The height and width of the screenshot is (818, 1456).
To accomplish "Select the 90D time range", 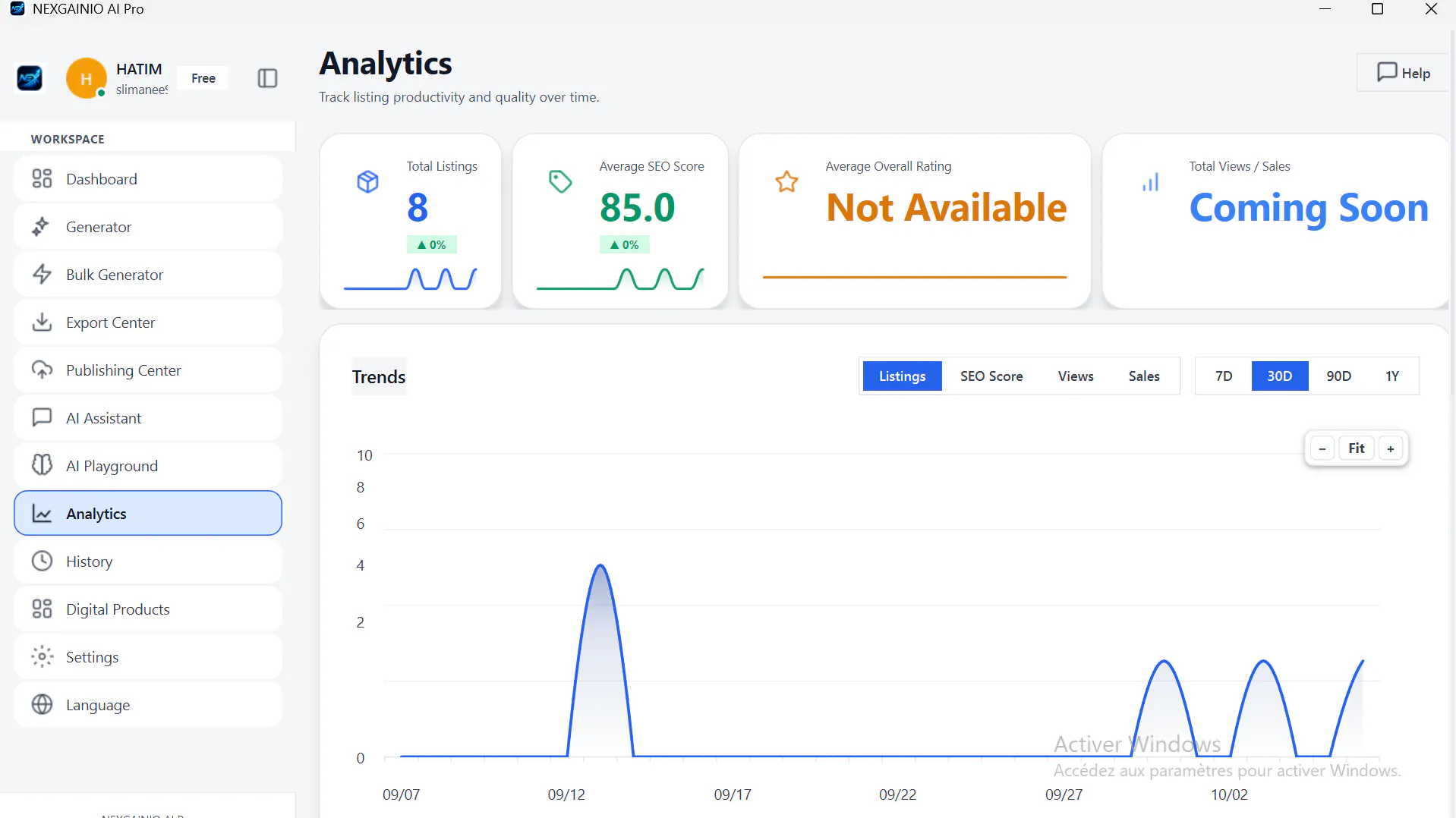I will point(1338,376).
